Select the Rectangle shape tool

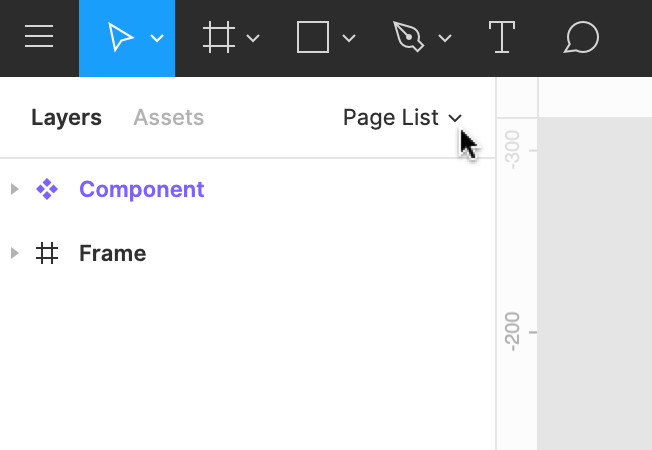[x=313, y=38]
